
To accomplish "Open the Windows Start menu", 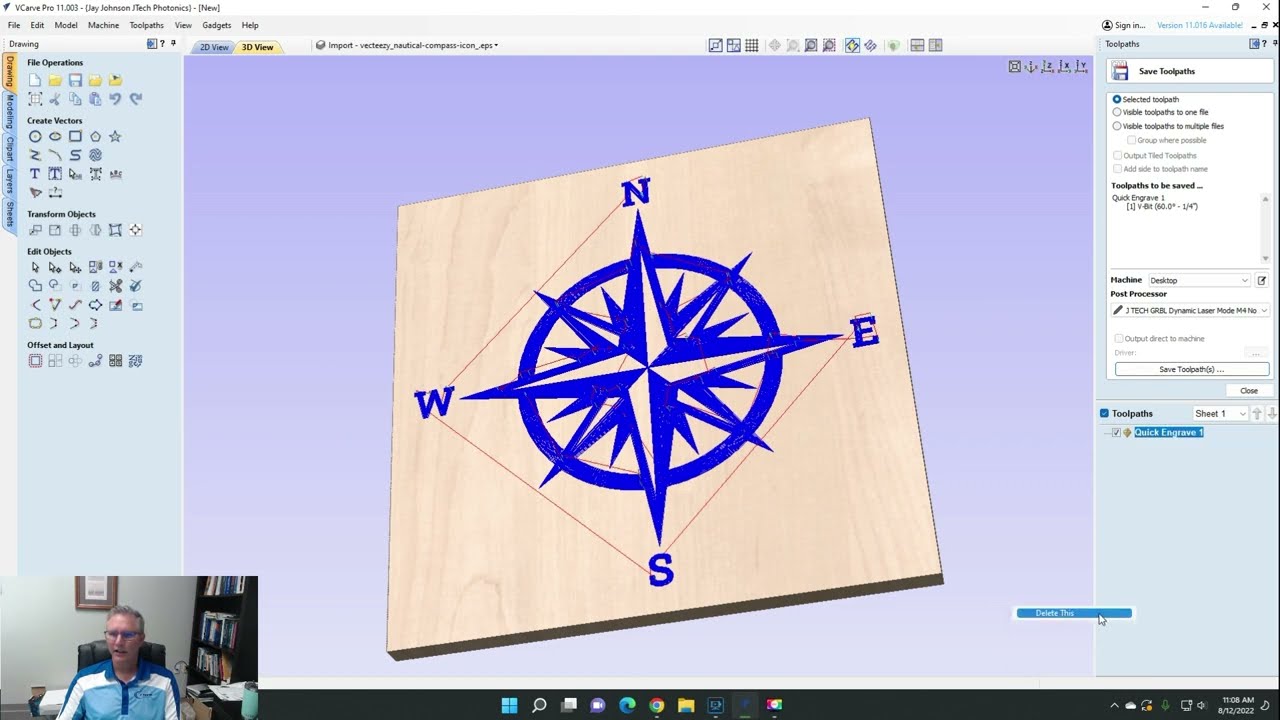I will (x=509, y=705).
